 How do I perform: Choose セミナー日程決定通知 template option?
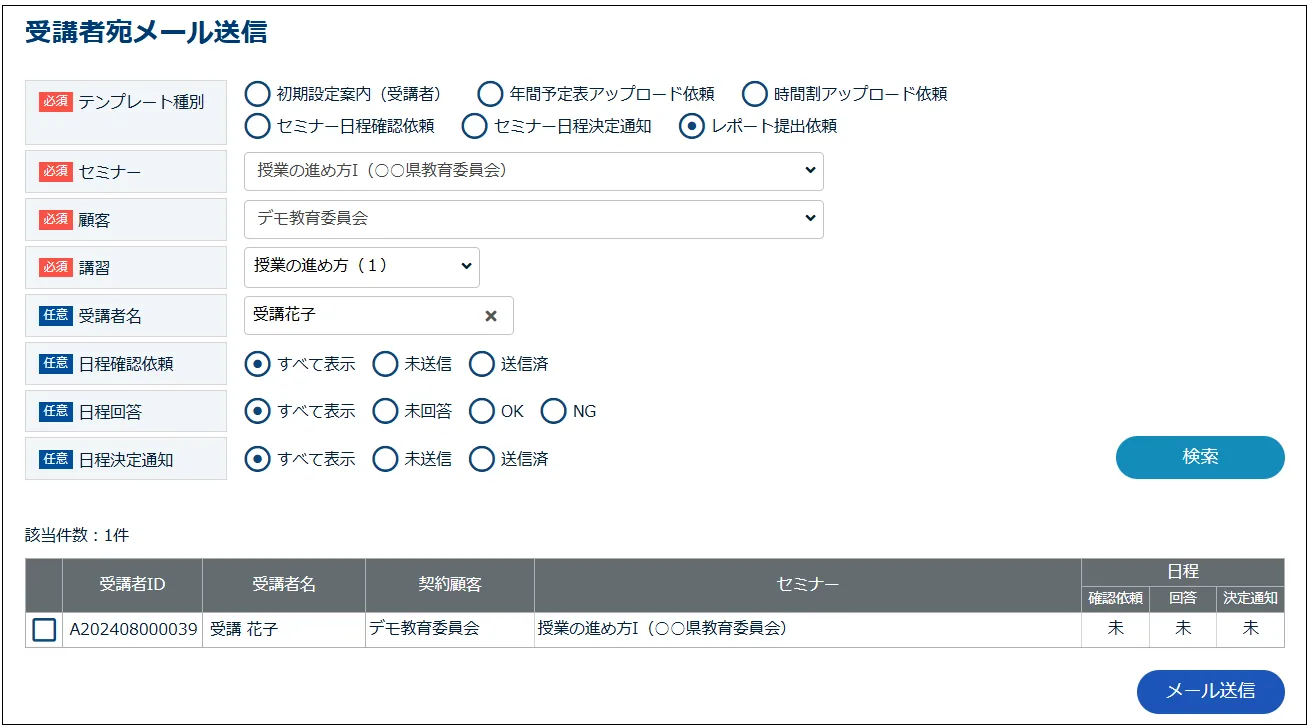pos(475,126)
